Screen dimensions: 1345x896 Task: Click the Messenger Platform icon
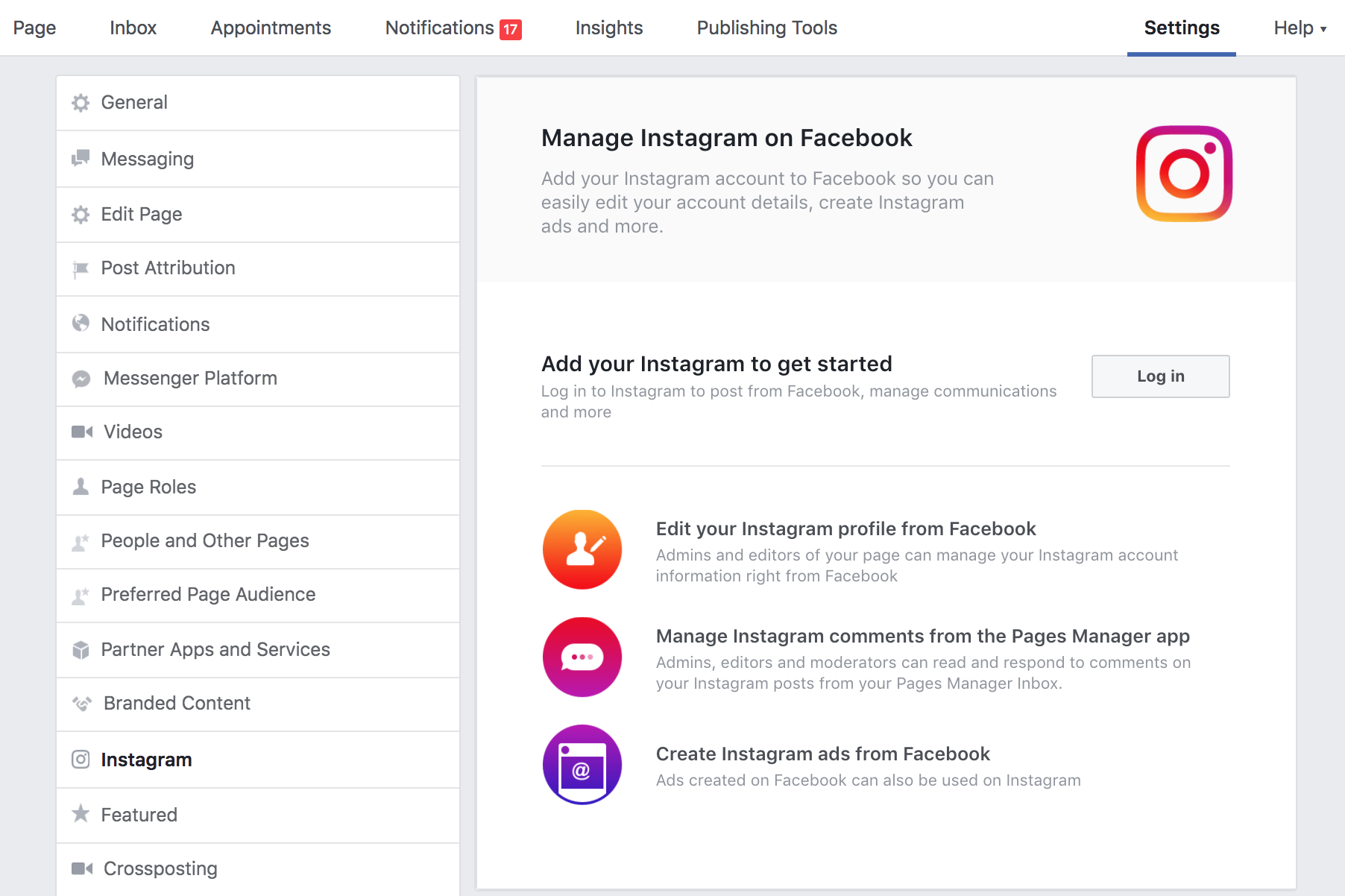(x=81, y=379)
